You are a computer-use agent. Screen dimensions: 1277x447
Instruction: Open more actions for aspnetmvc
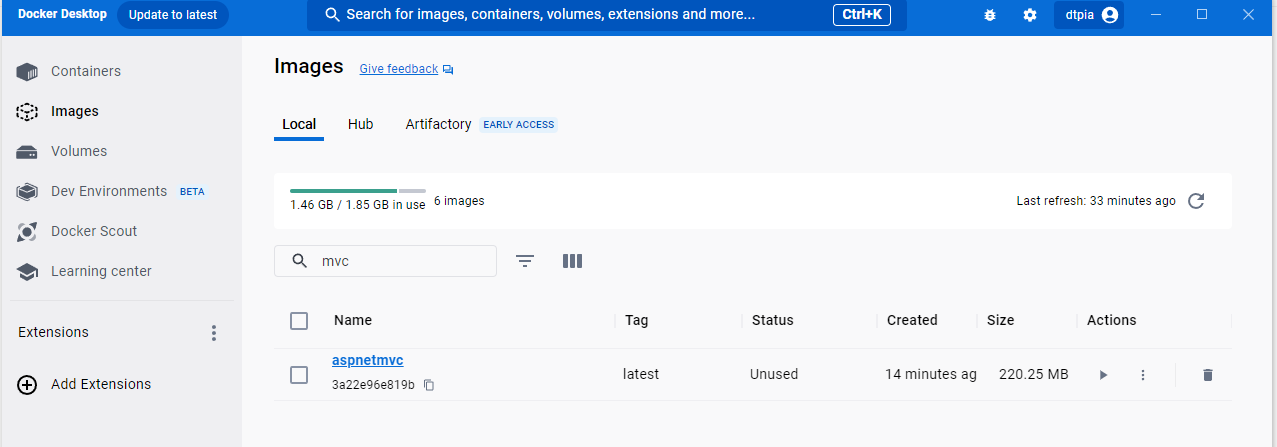coord(1143,375)
